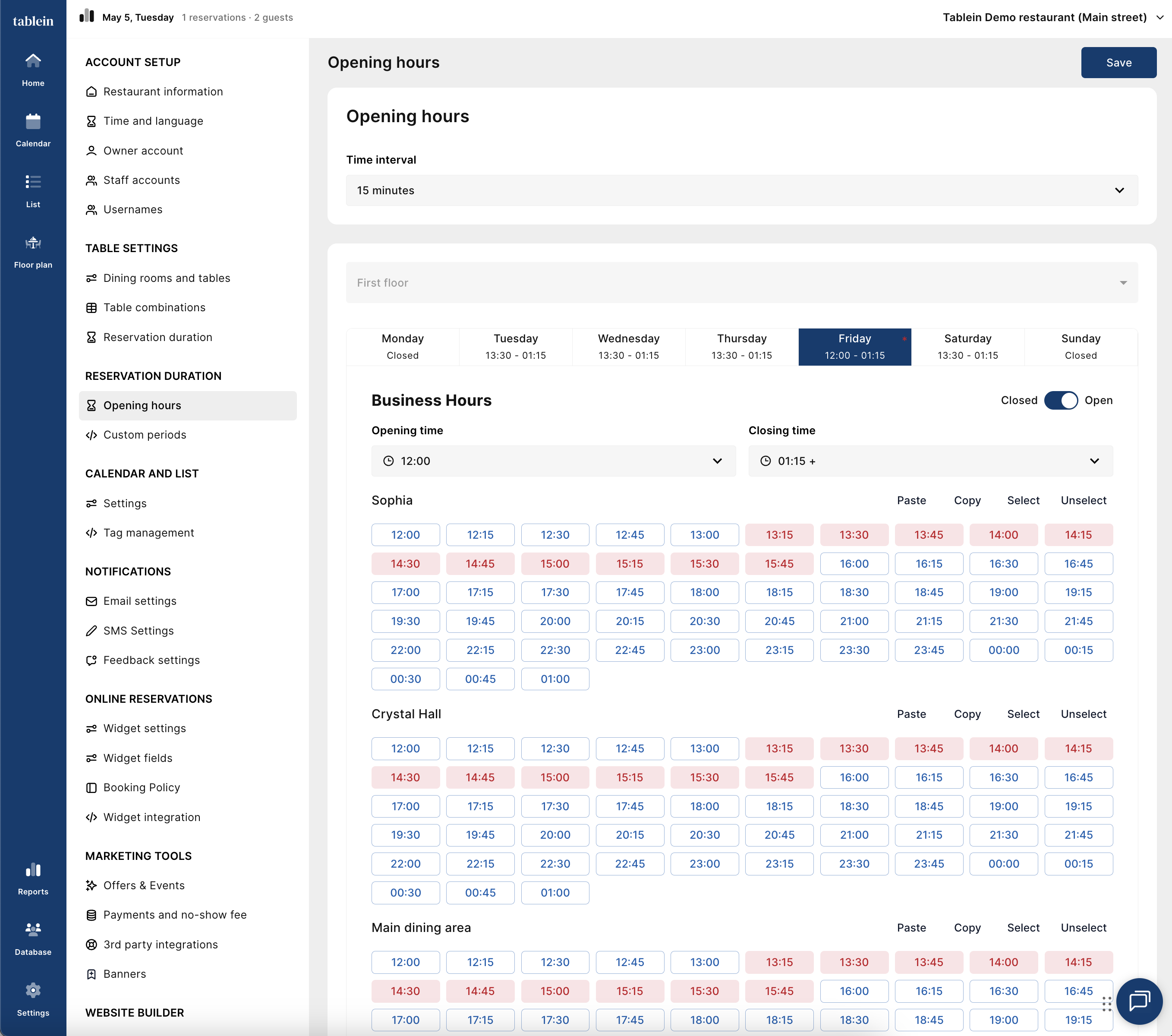The width and height of the screenshot is (1172, 1036).
Task: Click the bar chart icon beside the date
Action: tap(87, 16)
